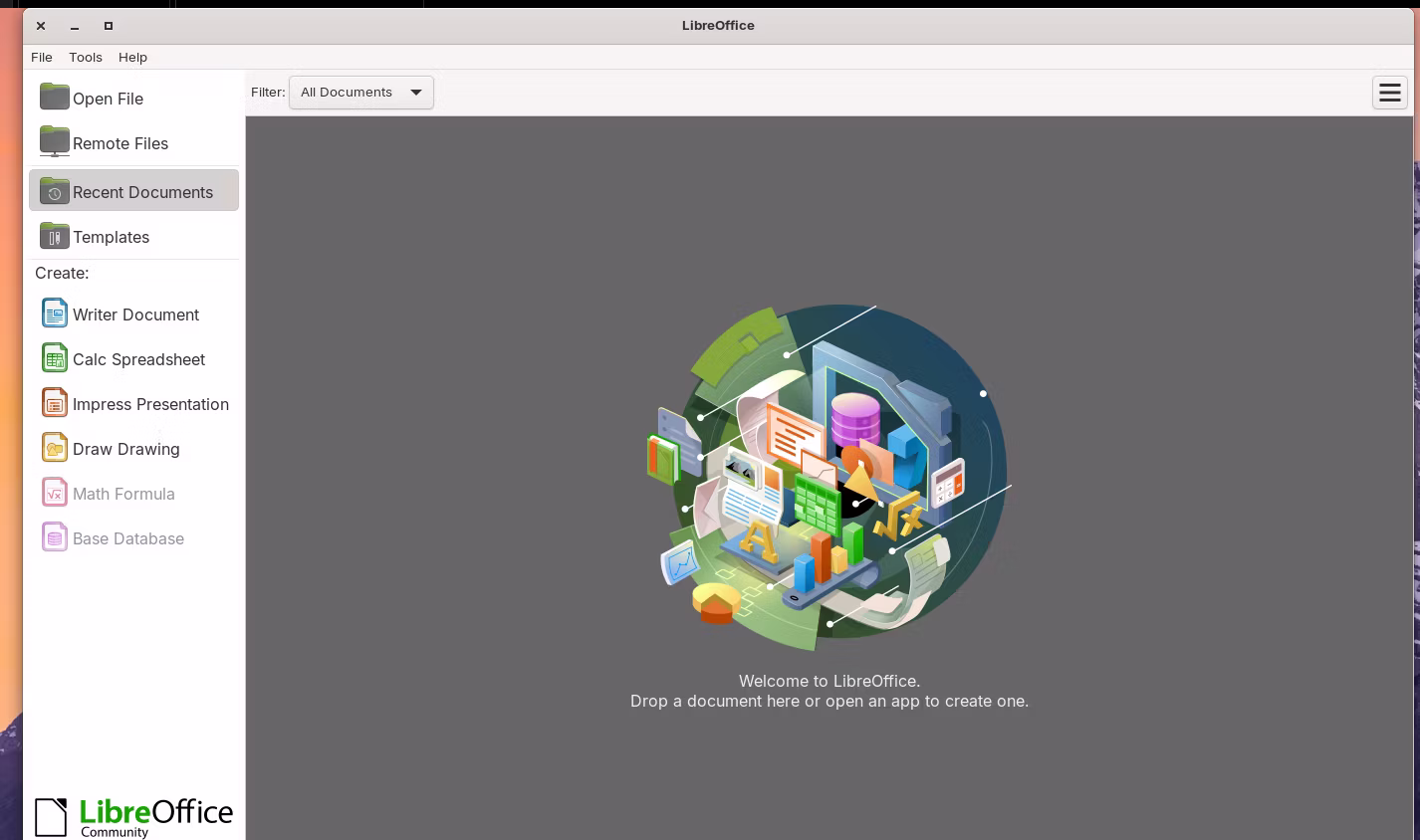Select the Remote Files label

coord(120,143)
